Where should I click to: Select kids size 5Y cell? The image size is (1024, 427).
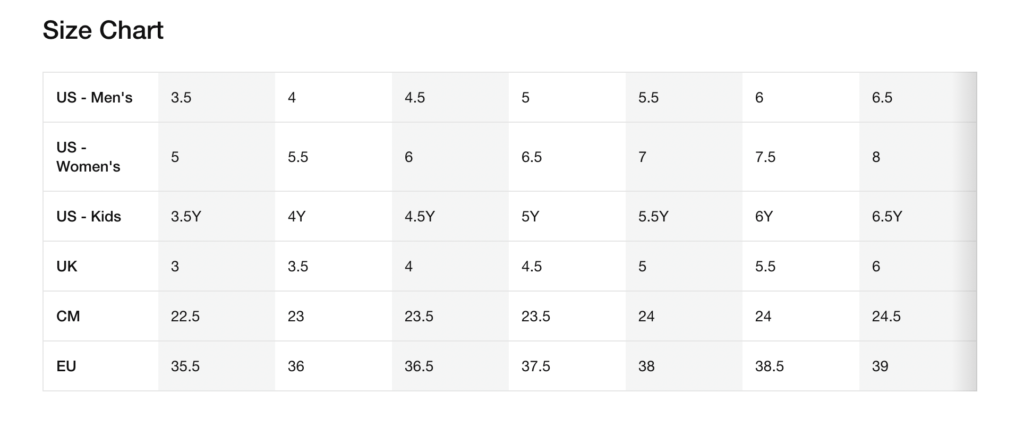[531, 216]
